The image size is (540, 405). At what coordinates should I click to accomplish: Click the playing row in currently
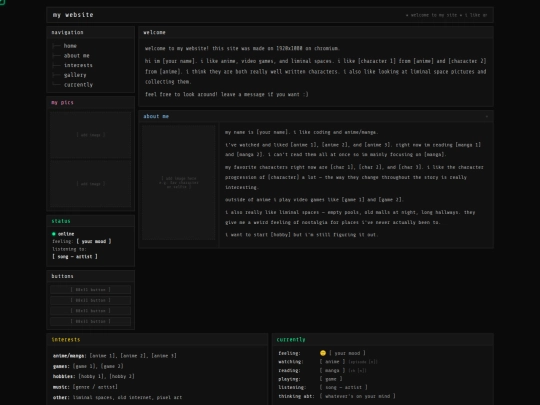coord(310,379)
